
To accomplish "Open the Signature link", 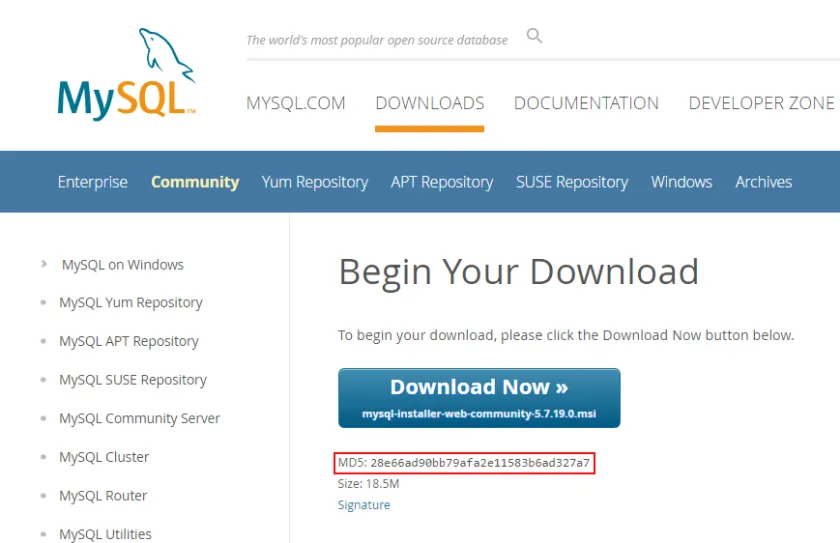I will (364, 504).
